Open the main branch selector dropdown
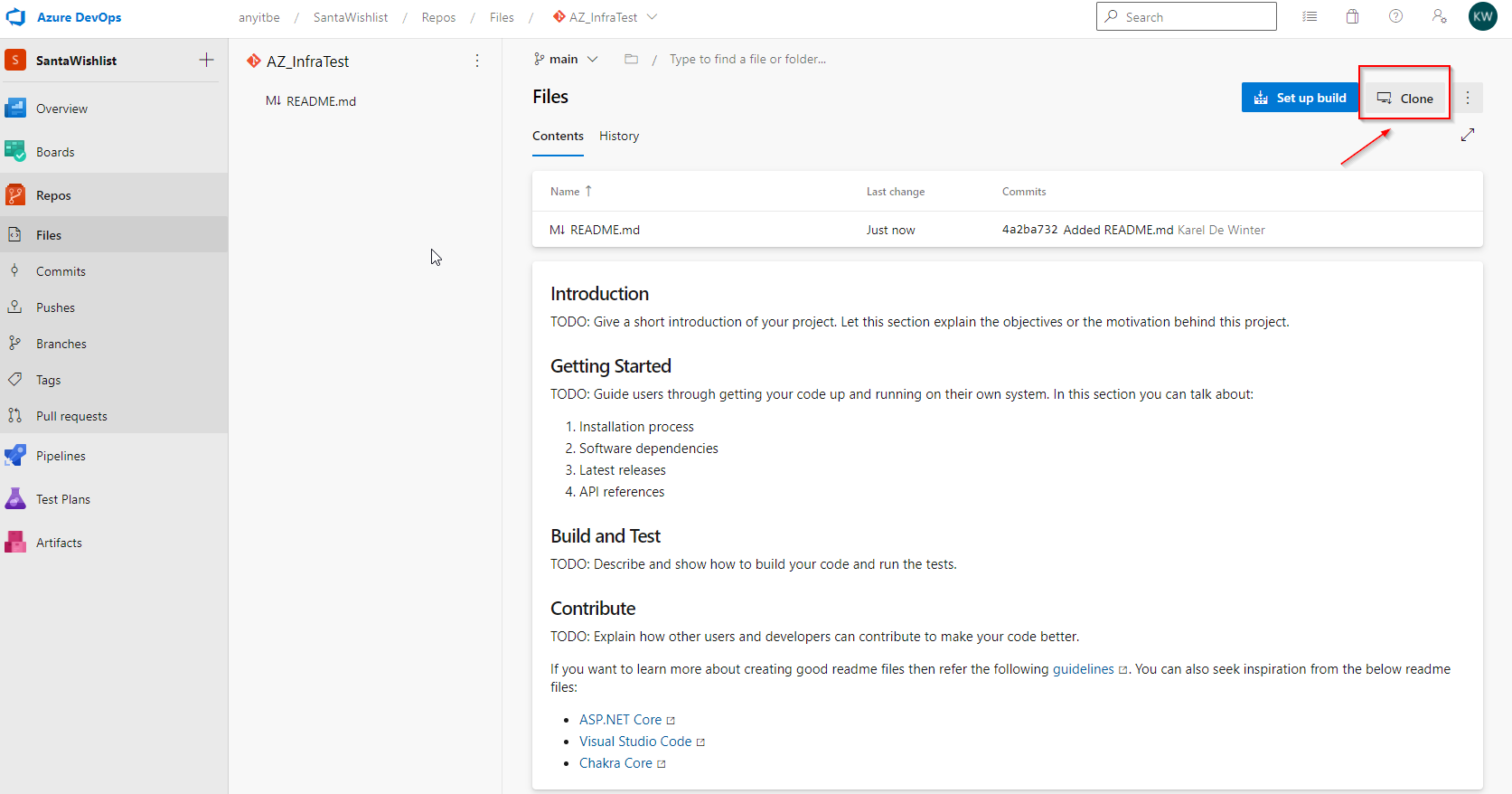Image resolution: width=1512 pixels, height=794 pixels. point(566,59)
